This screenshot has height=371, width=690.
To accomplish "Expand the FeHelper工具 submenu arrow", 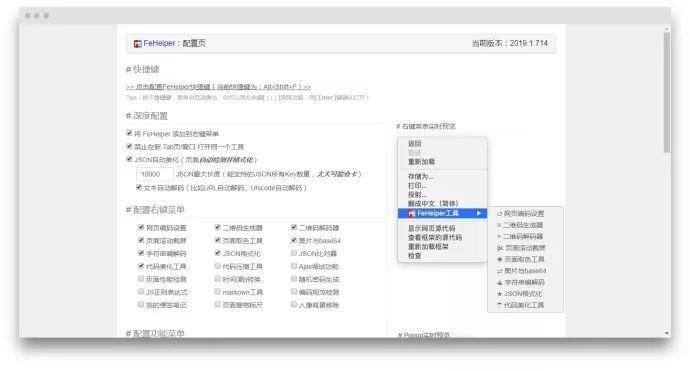I will (x=479, y=213).
